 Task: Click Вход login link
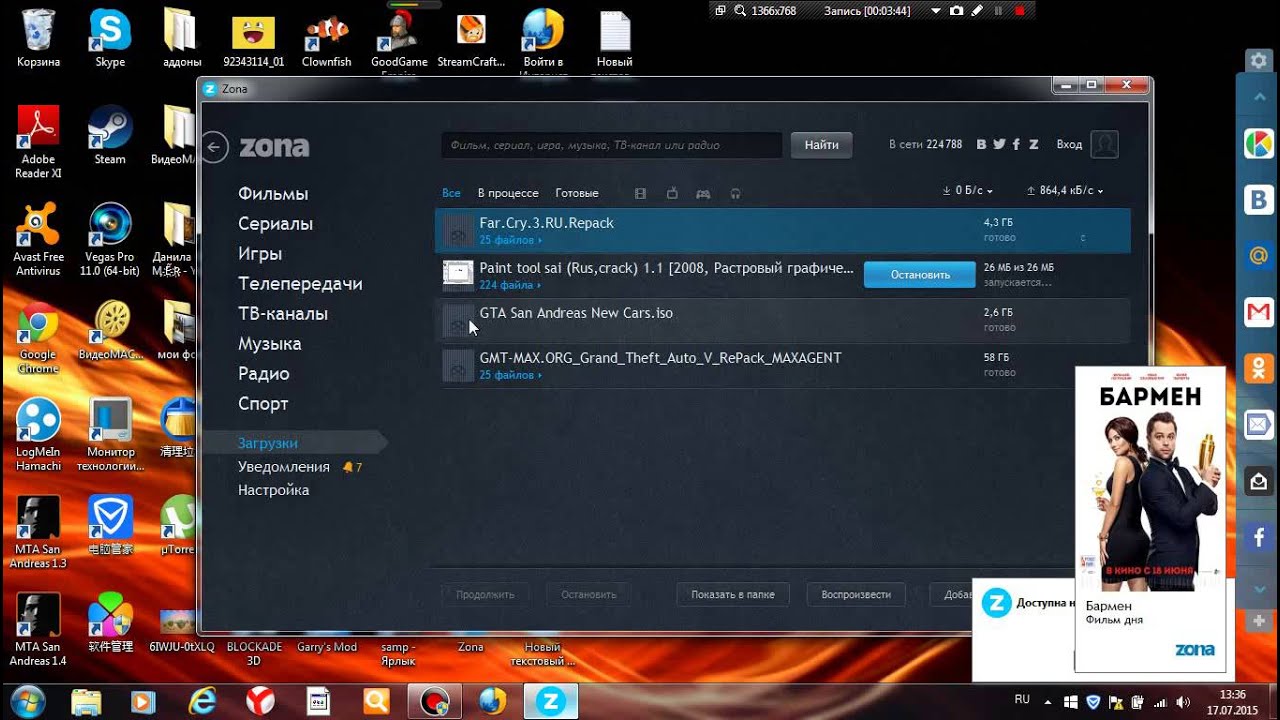1069,144
